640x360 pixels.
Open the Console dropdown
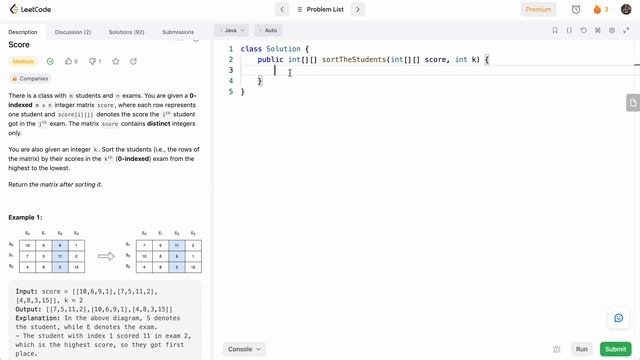(244, 349)
